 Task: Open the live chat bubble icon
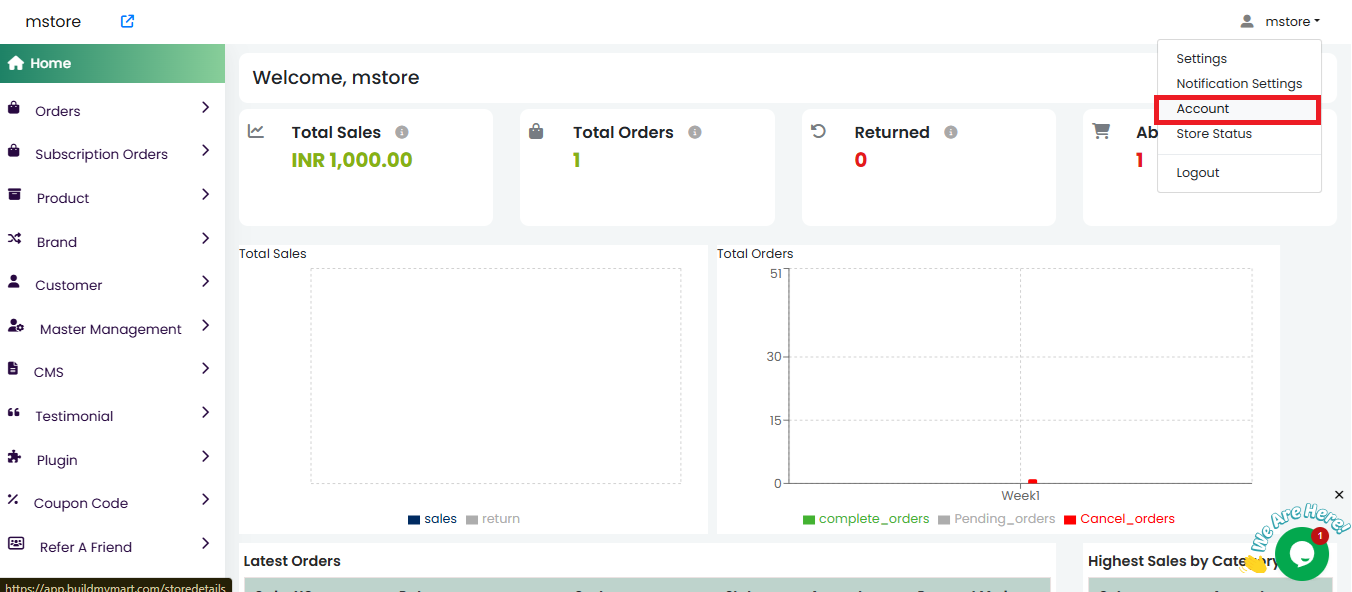(x=1301, y=554)
